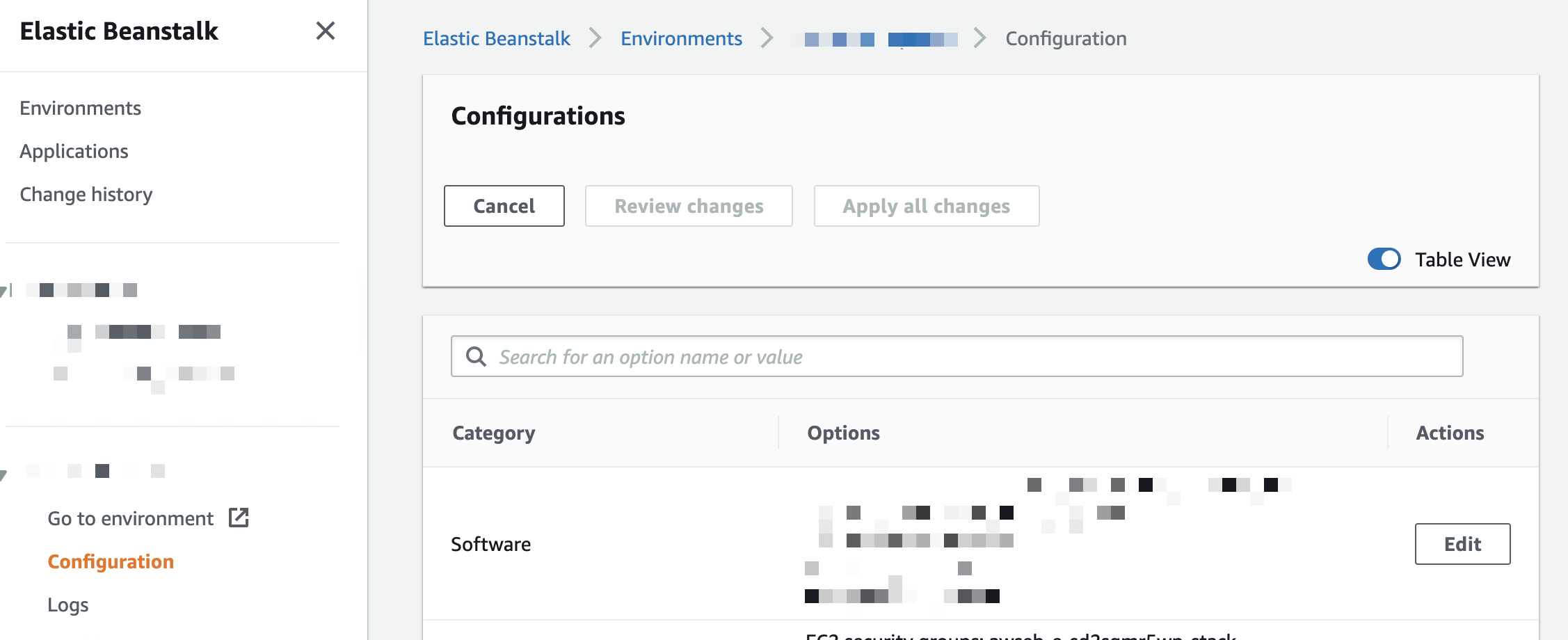This screenshot has height=640, width=1568.
Task: Close the Elastic Beanstalk side panel
Action: tap(326, 31)
